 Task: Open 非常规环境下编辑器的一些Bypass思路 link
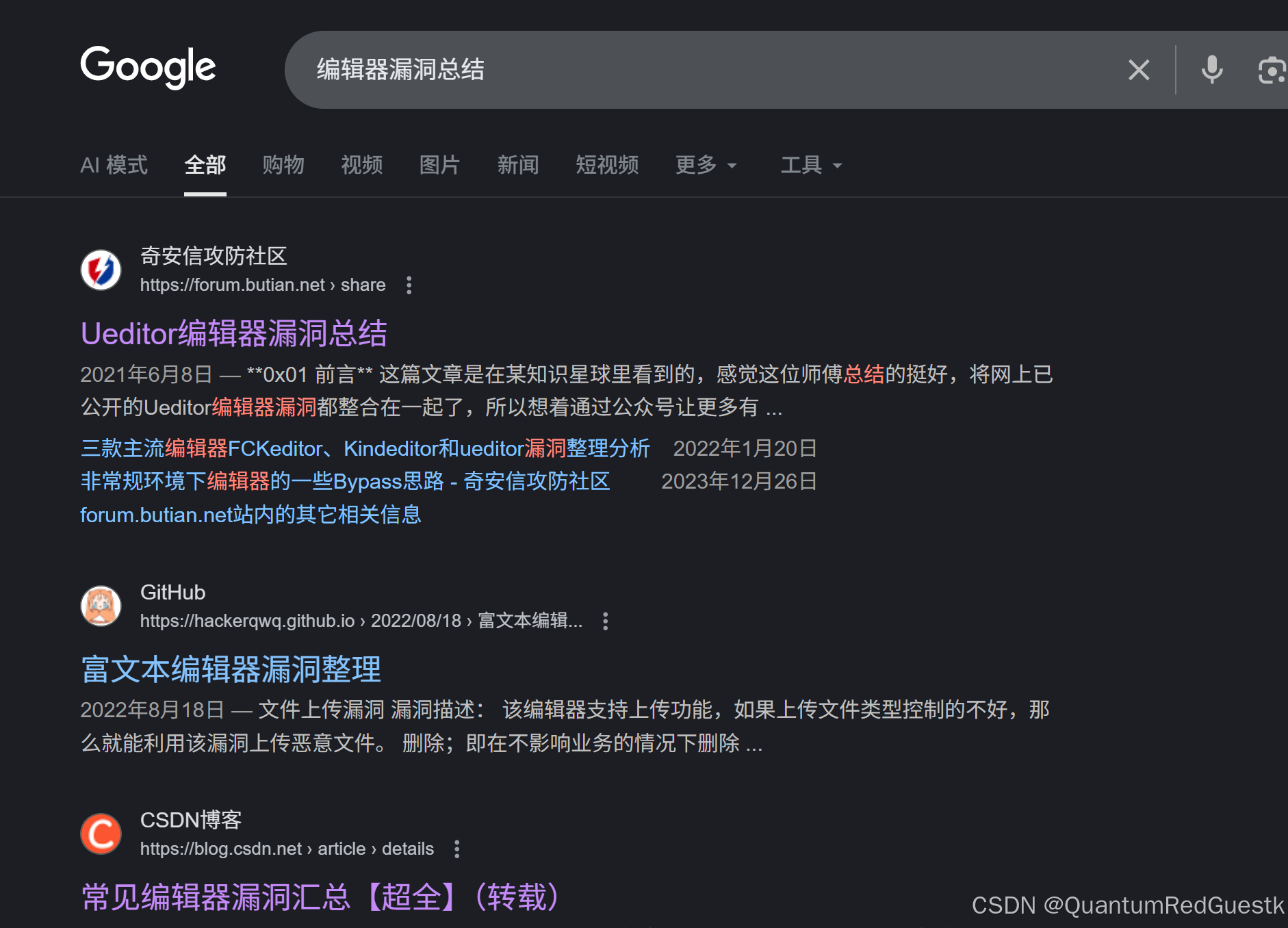pos(346,481)
